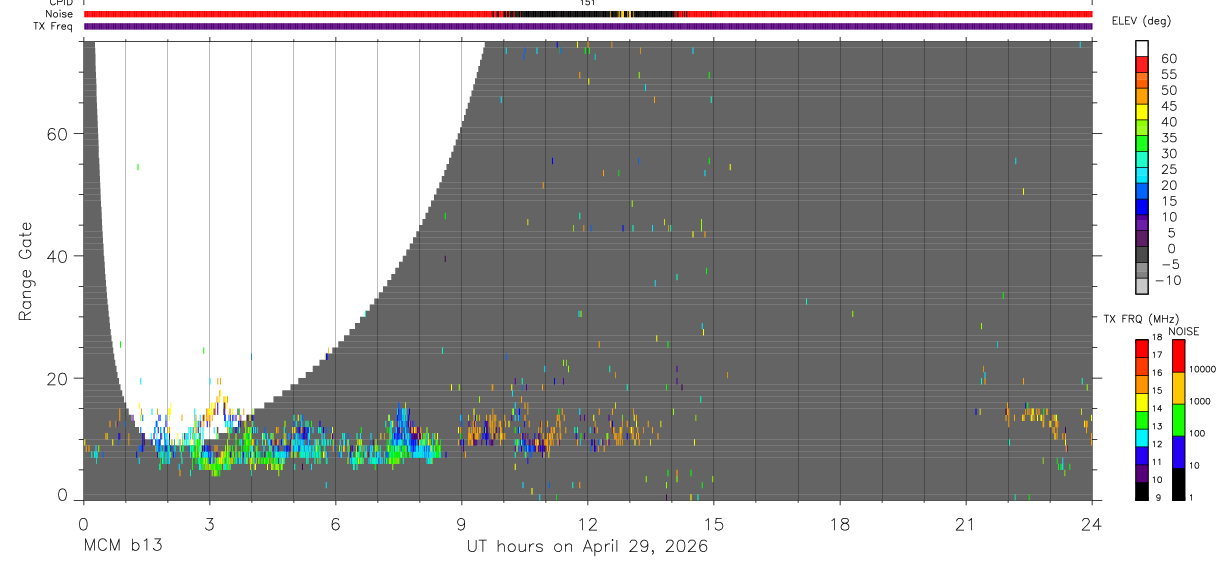Click hour tick '3' on the UT axis
Viewport: 1228px width, 567px height.
[209, 524]
